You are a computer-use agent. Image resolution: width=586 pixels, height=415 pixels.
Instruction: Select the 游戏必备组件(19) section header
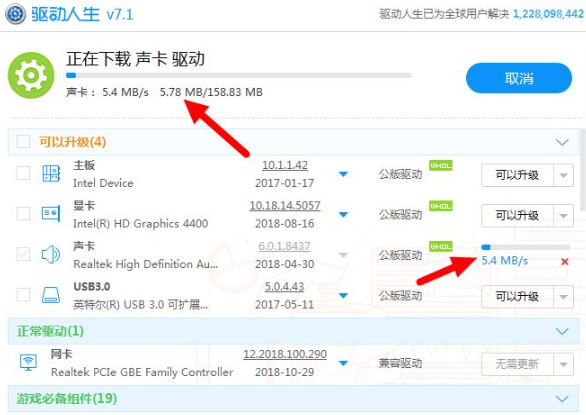[293, 399]
